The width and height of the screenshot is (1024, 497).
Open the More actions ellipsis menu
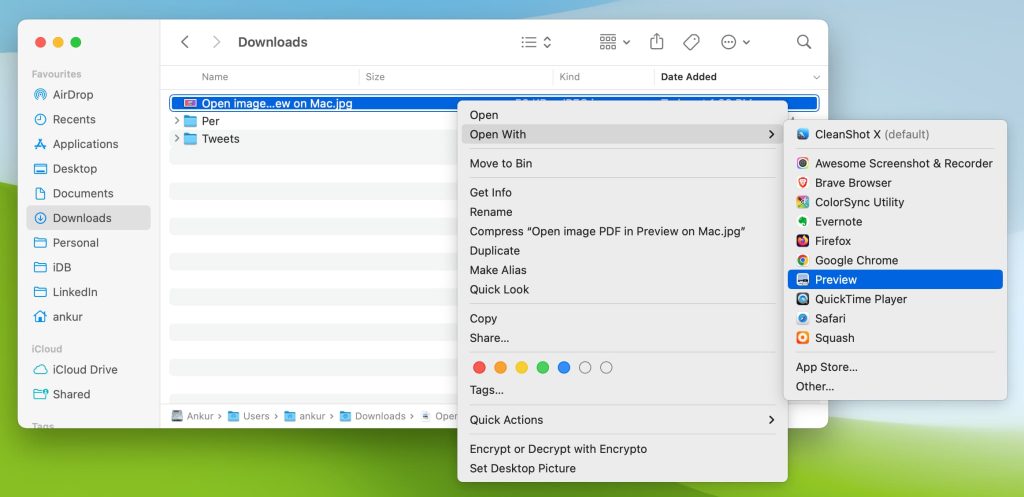(x=735, y=42)
